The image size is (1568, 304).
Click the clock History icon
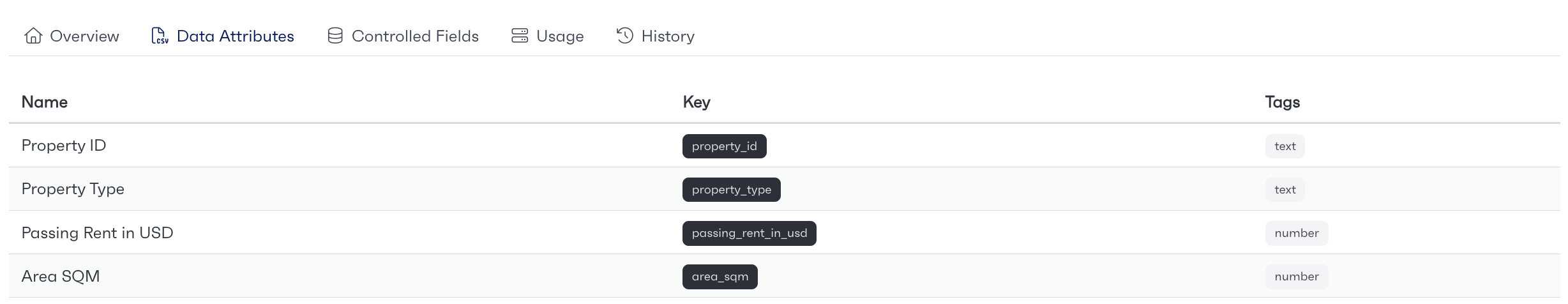625,36
